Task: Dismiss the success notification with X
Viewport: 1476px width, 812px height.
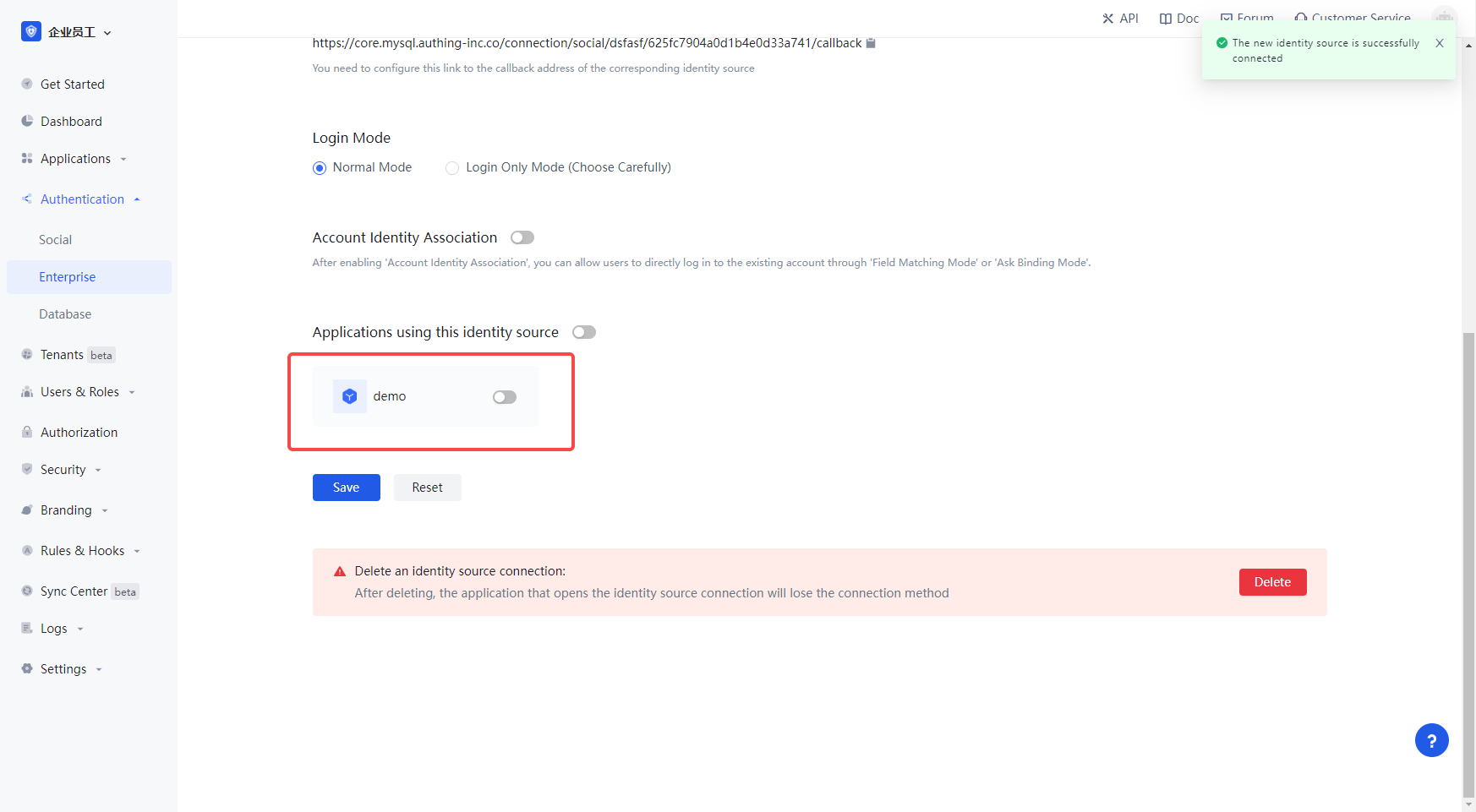Action: tap(1440, 43)
